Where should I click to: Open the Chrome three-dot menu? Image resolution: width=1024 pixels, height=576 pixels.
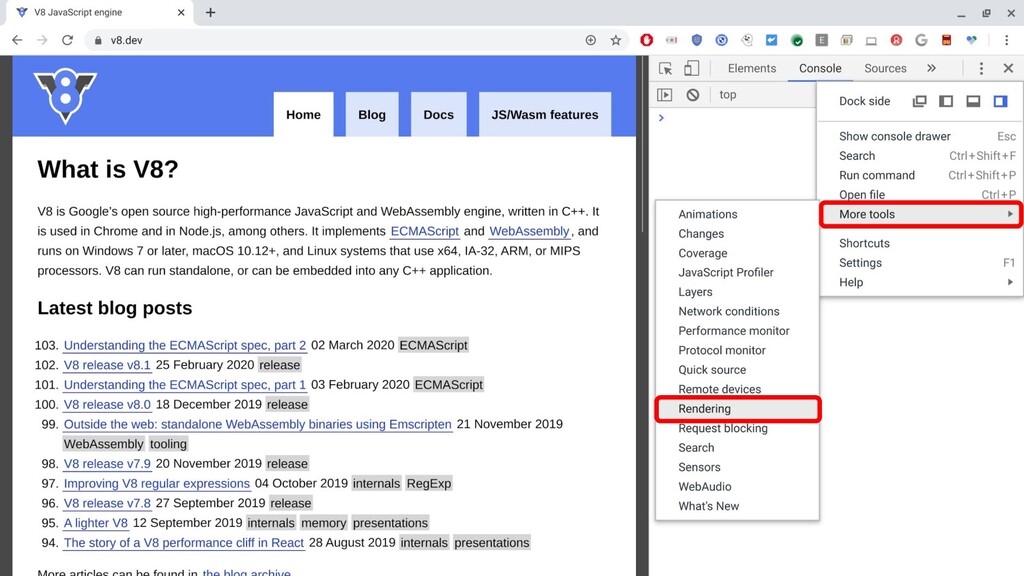(1006, 40)
